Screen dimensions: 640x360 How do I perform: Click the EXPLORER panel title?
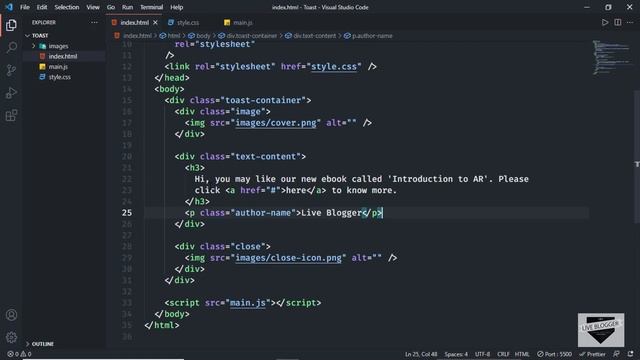click(44, 22)
